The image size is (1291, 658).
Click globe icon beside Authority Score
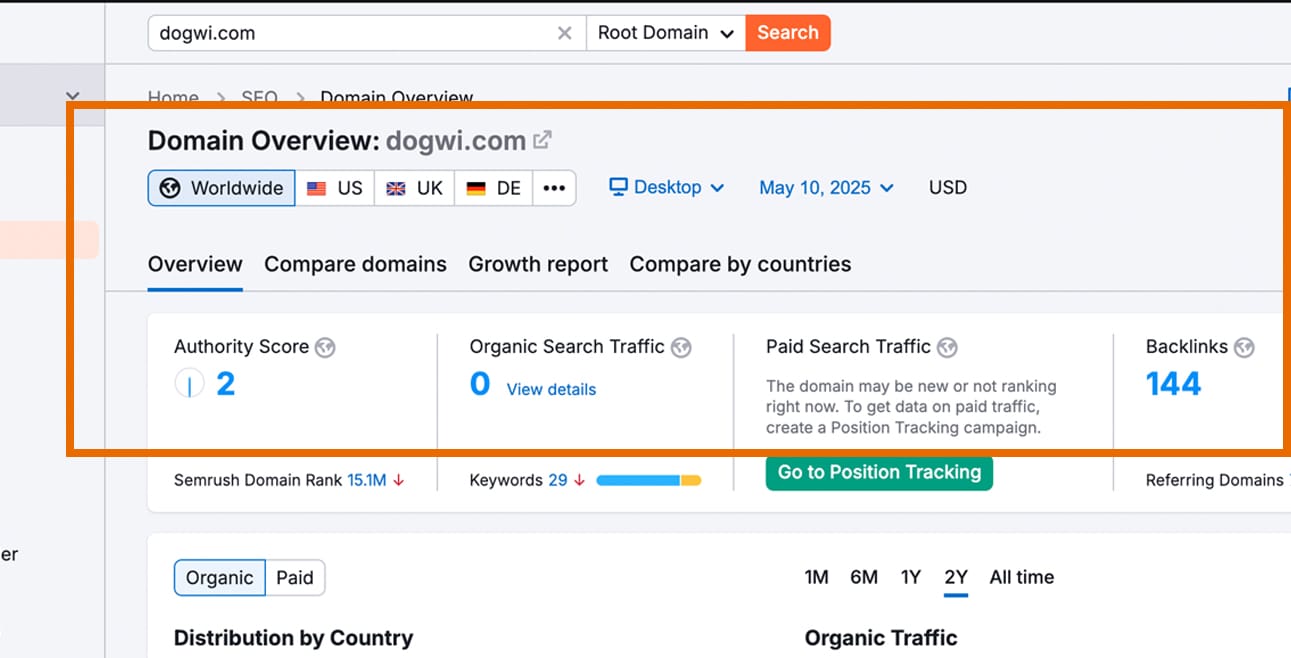click(x=325, y=348)
